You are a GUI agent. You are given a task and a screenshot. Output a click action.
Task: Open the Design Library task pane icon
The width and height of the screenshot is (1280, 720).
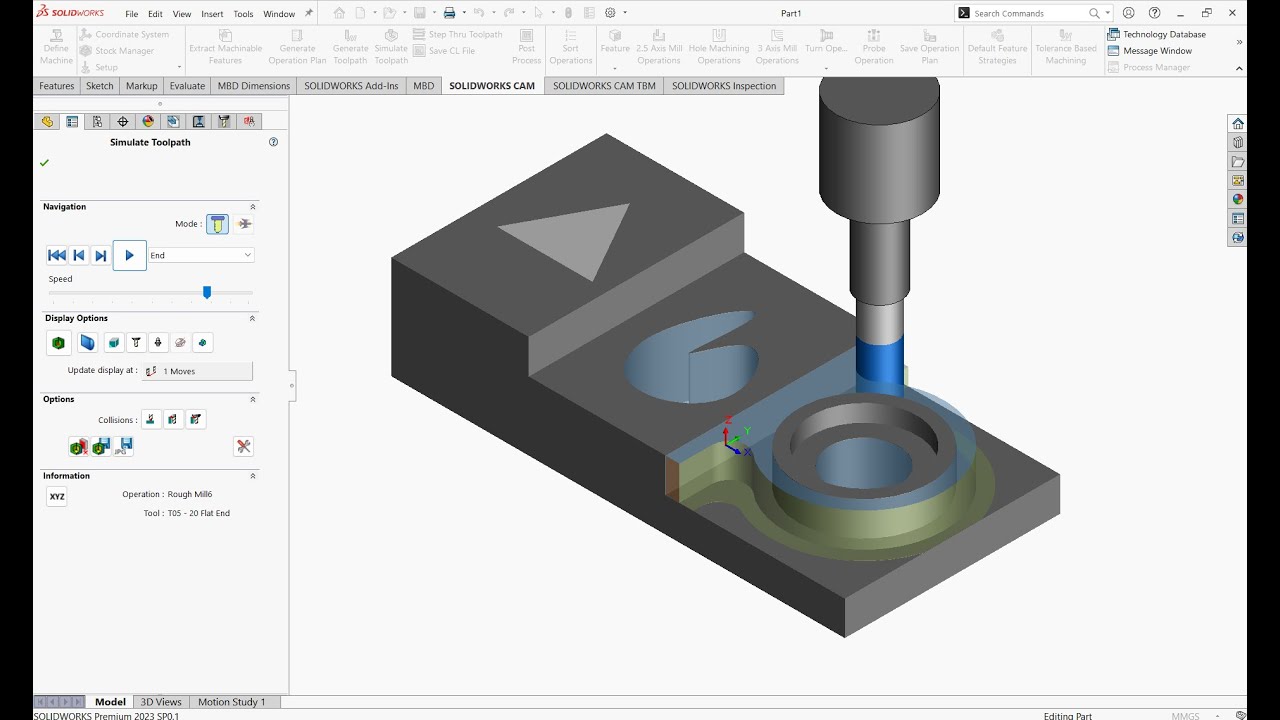(1238, 143)
